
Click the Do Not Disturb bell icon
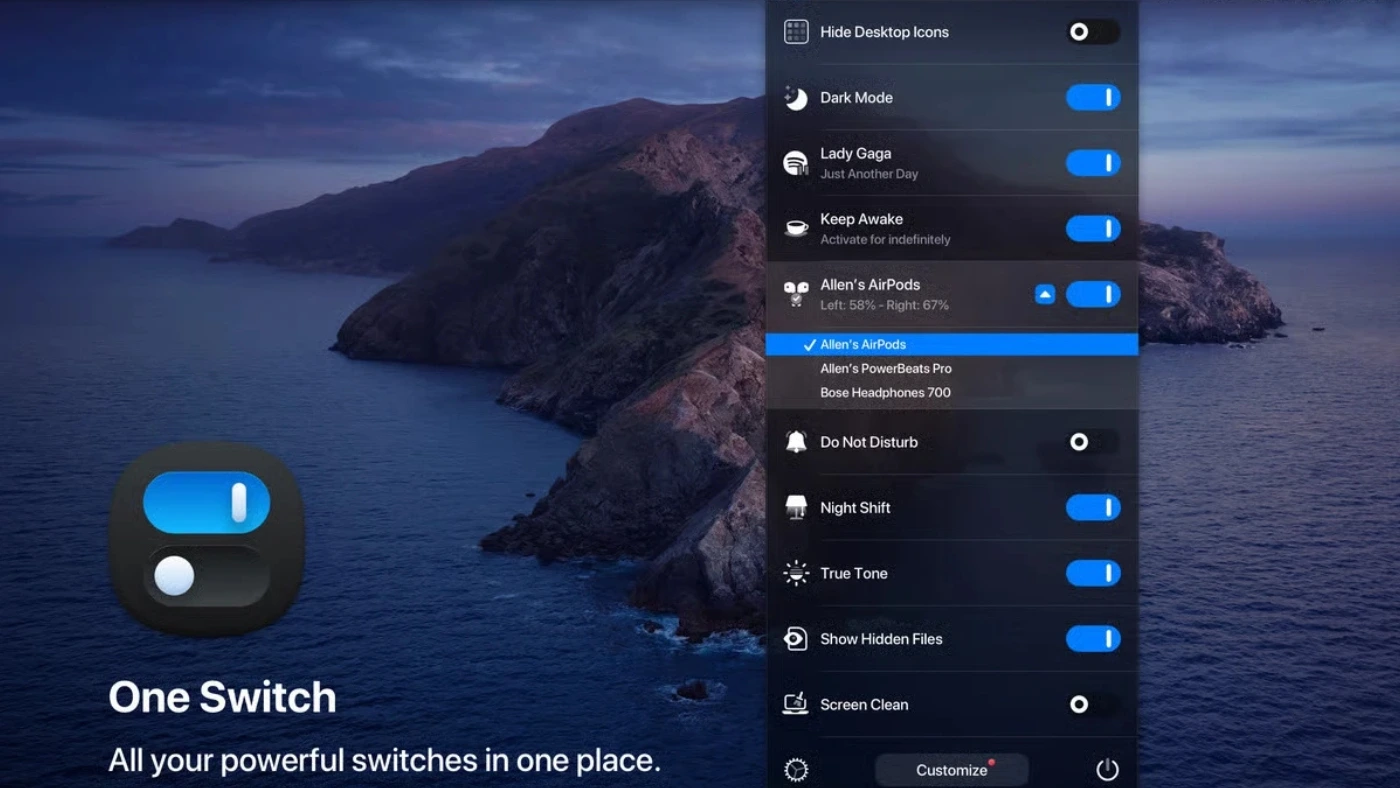click(796, 442)
